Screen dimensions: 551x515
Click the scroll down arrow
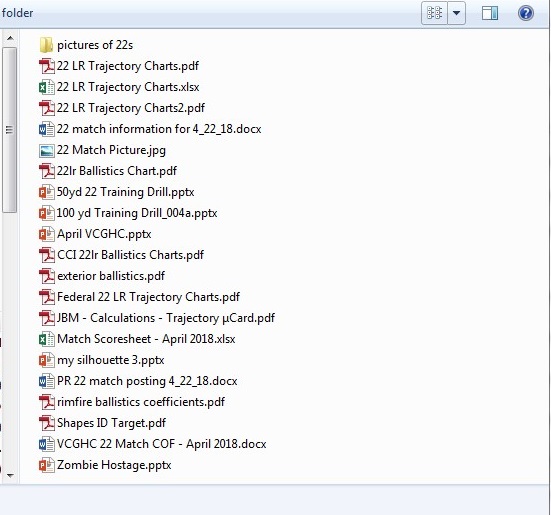[10, 475]
